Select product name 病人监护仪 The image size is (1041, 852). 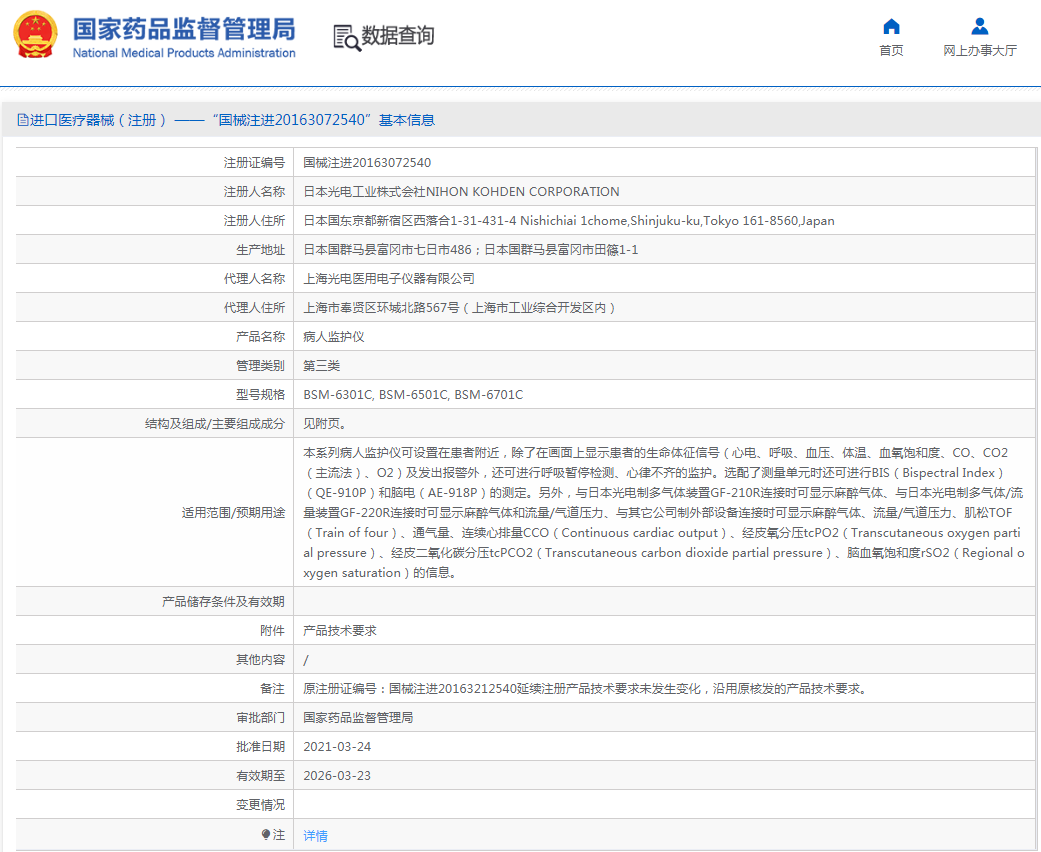coord(334,337)
